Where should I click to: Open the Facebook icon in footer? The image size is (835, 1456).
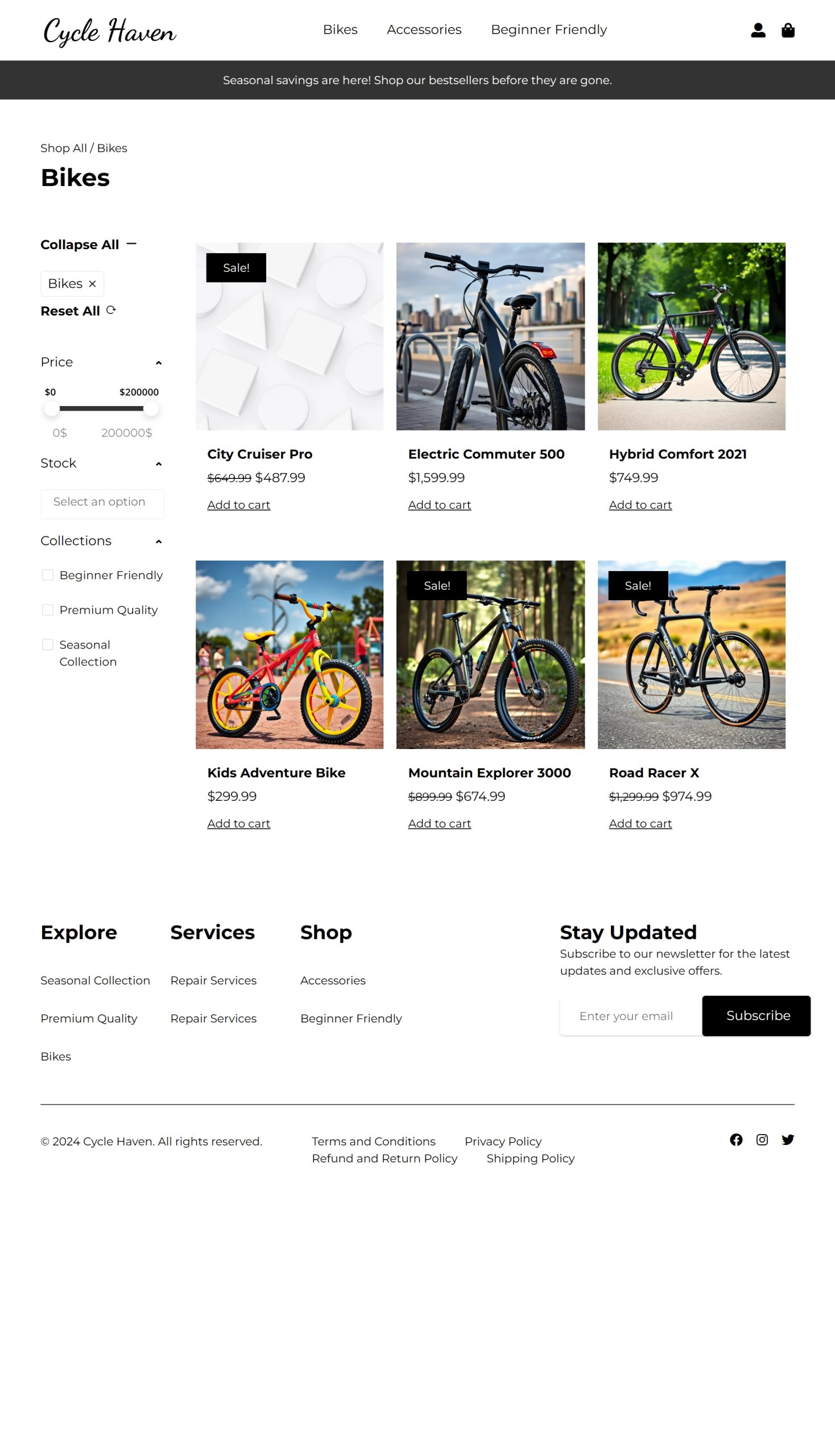point(736,1139)
